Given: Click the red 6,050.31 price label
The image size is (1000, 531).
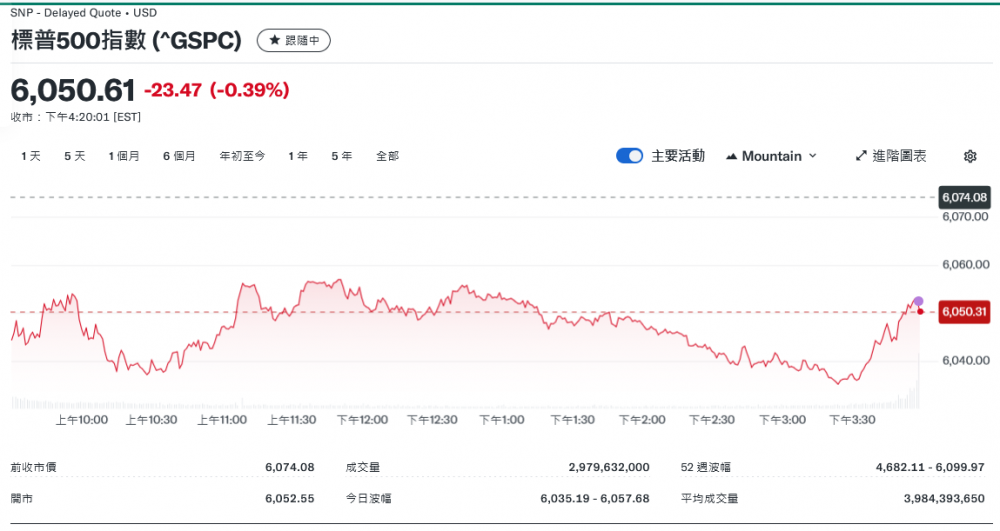Looking at the screenshot, I should 964,312.
